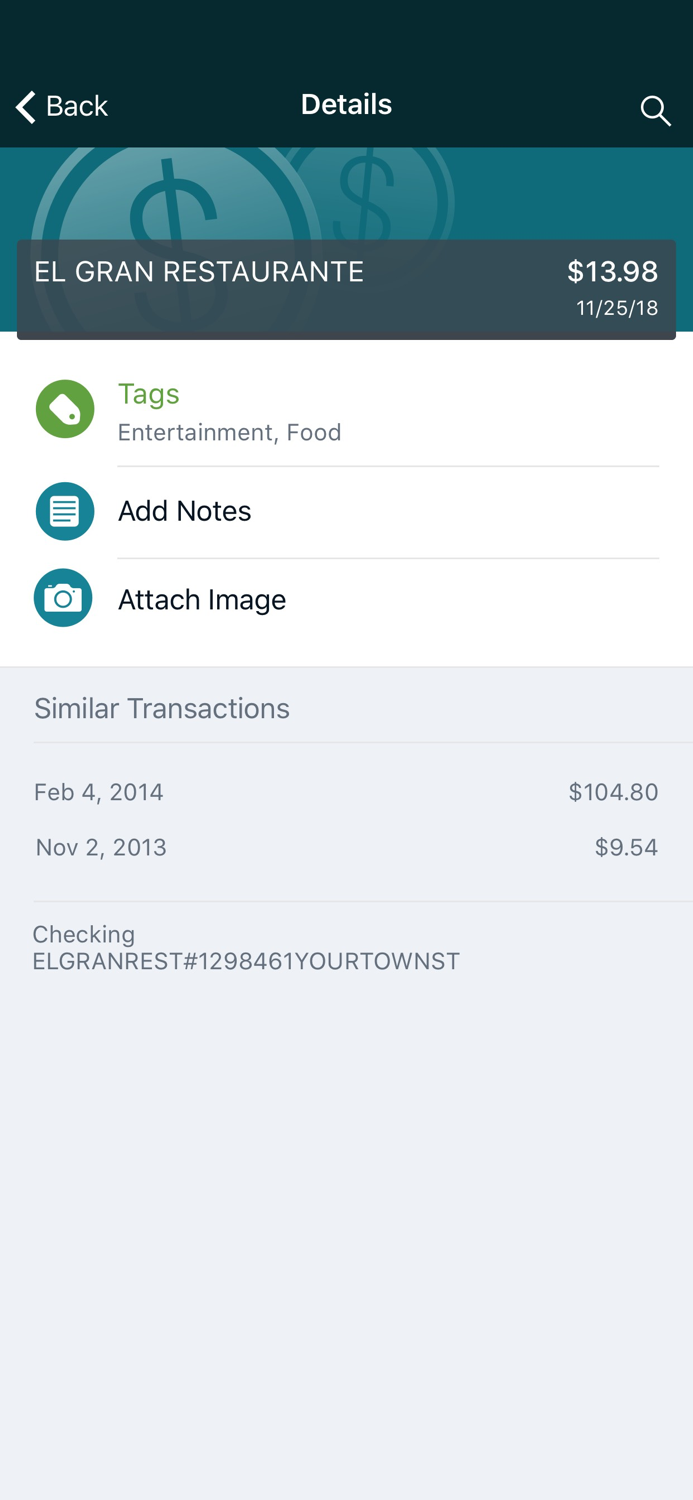Tap the EL GRAN RESTAURANTE merchant name
The image size is (693, 1500).
point(199,272)
